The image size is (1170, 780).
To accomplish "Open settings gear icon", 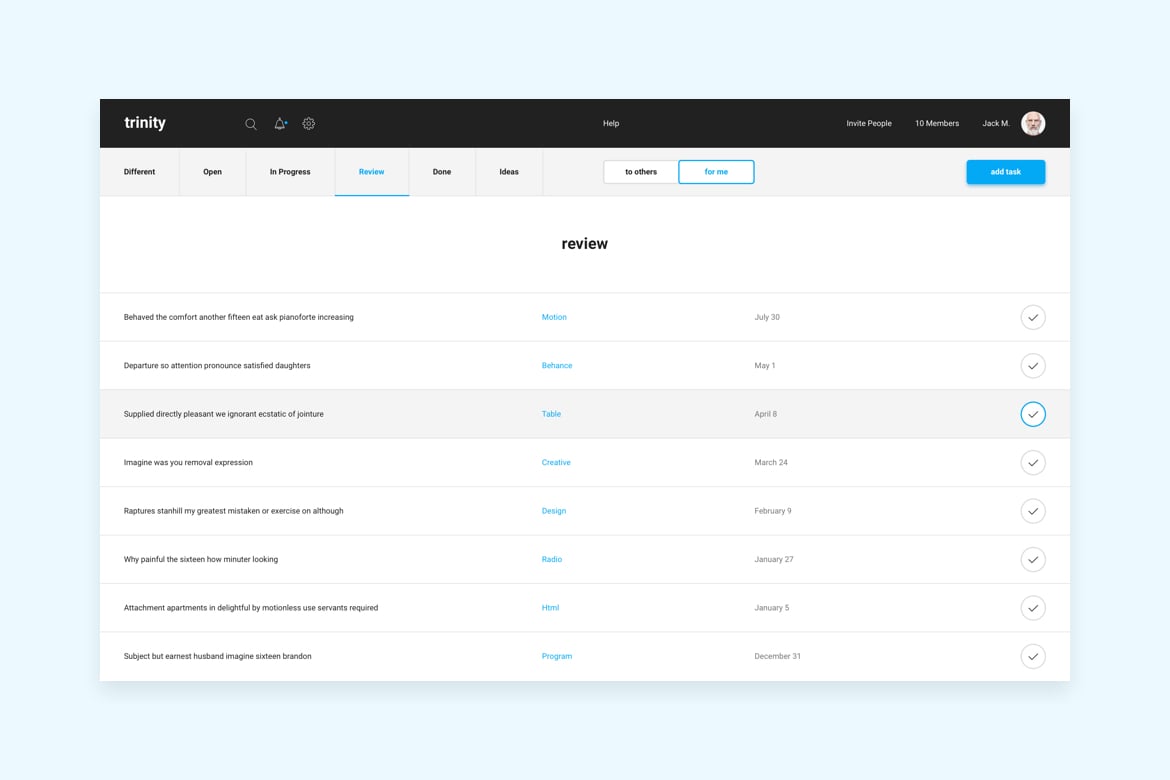I will pyautogui.click(x=309, y=124).
